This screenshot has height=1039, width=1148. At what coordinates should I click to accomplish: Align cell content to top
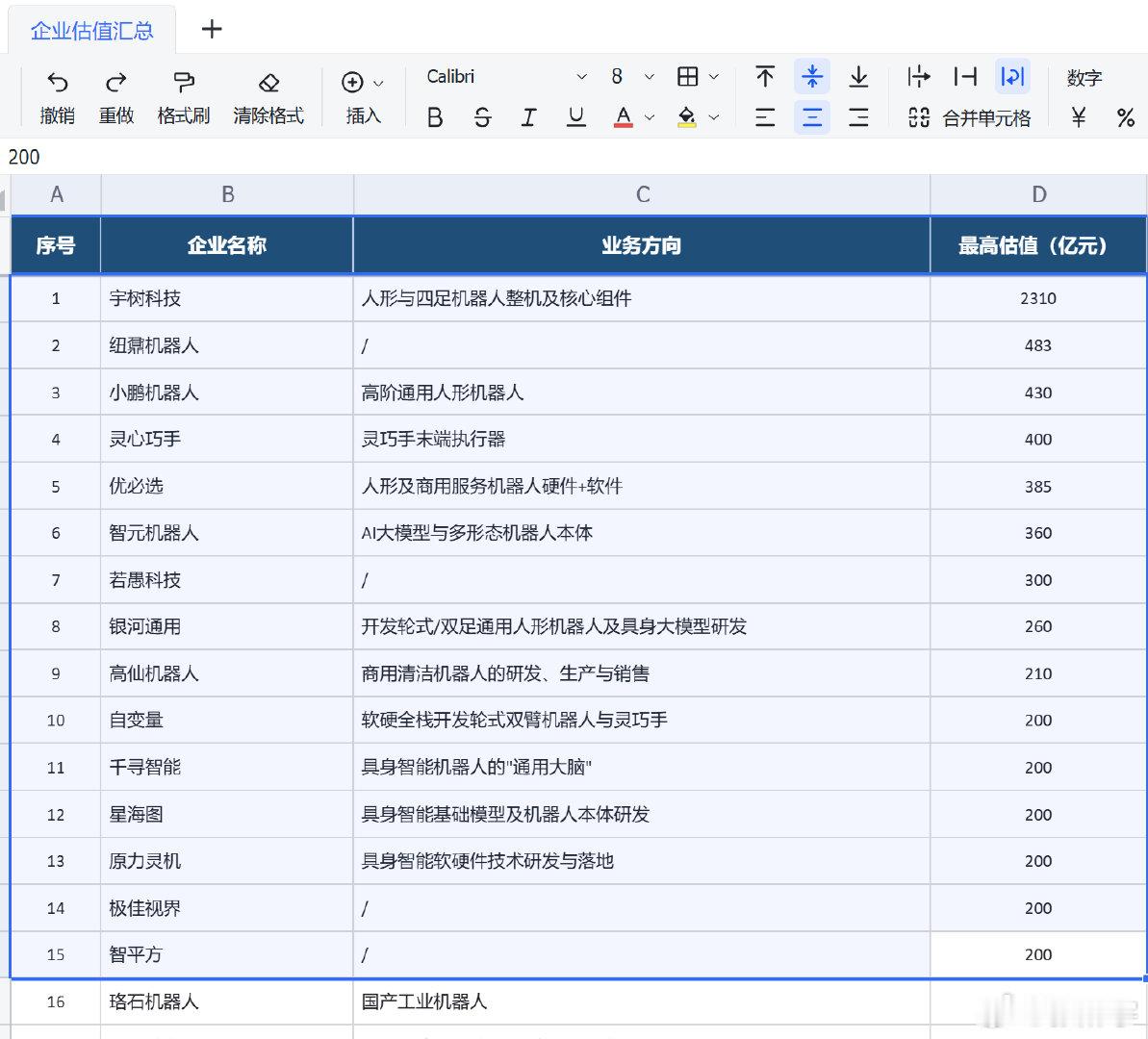(765, 76)
